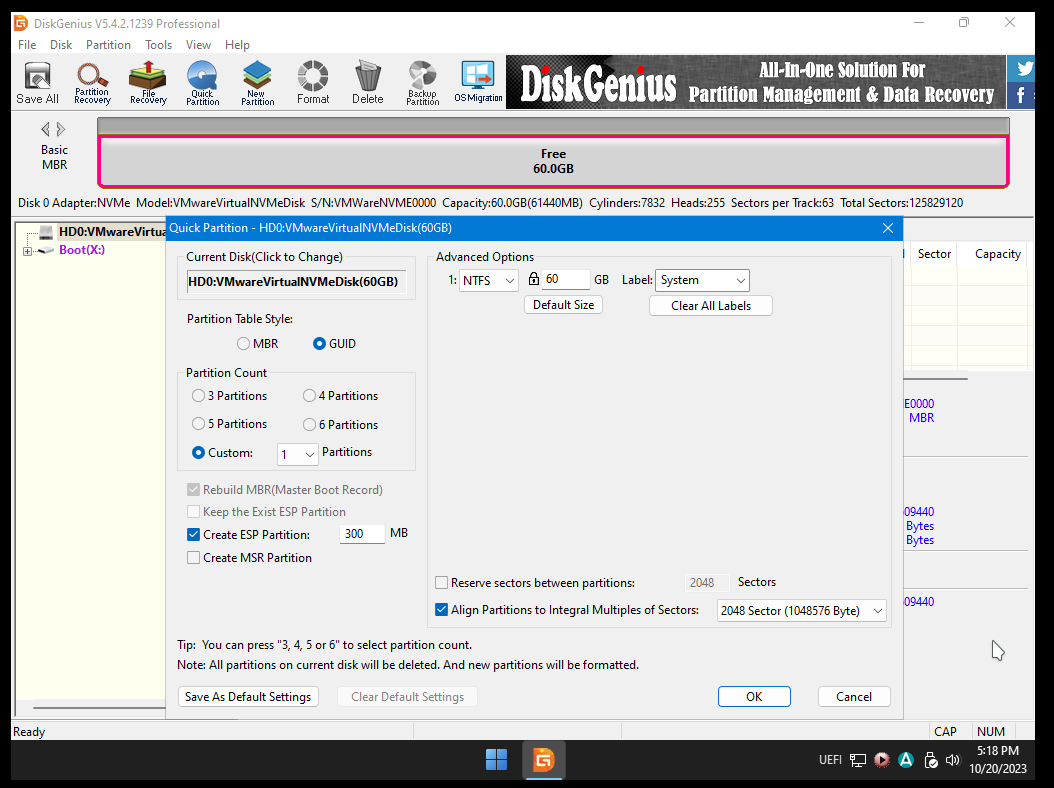Click the network tray icon
The height and width of the screenshot is (788, 1054).
click(x=858, y=760)
